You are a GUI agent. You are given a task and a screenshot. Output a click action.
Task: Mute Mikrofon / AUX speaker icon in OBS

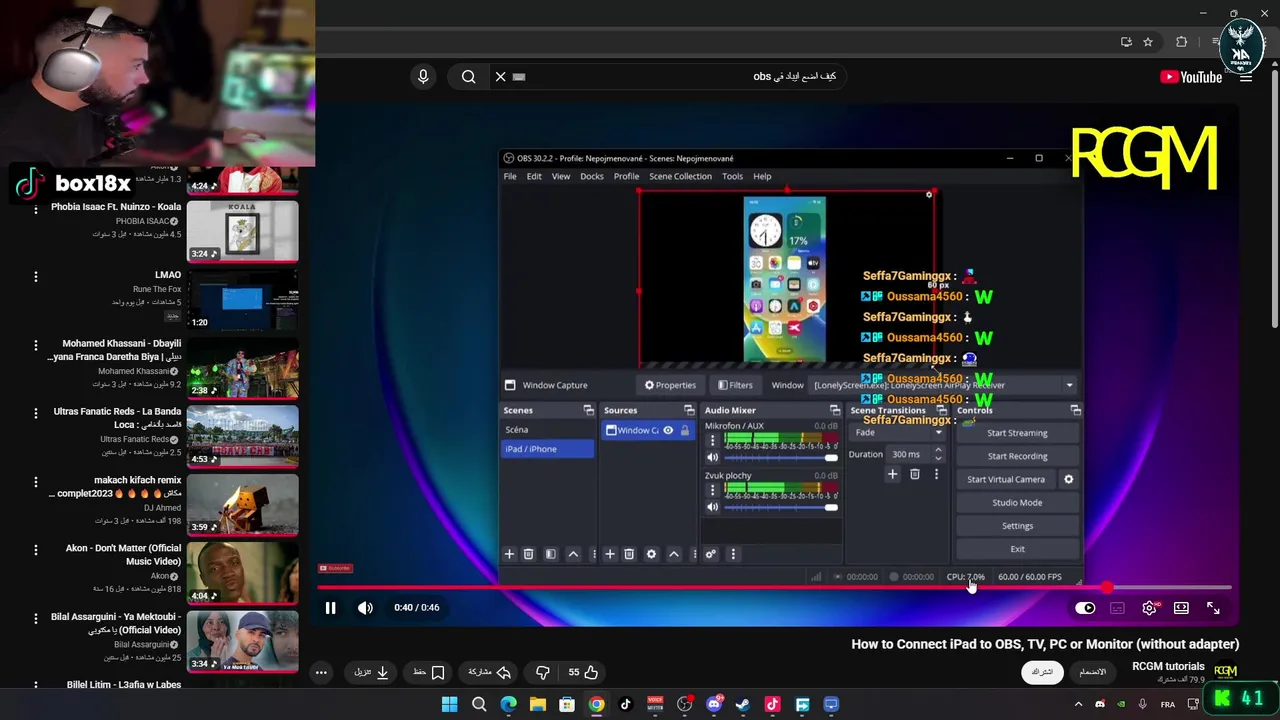pyautogui.click(x=712, y=457)
